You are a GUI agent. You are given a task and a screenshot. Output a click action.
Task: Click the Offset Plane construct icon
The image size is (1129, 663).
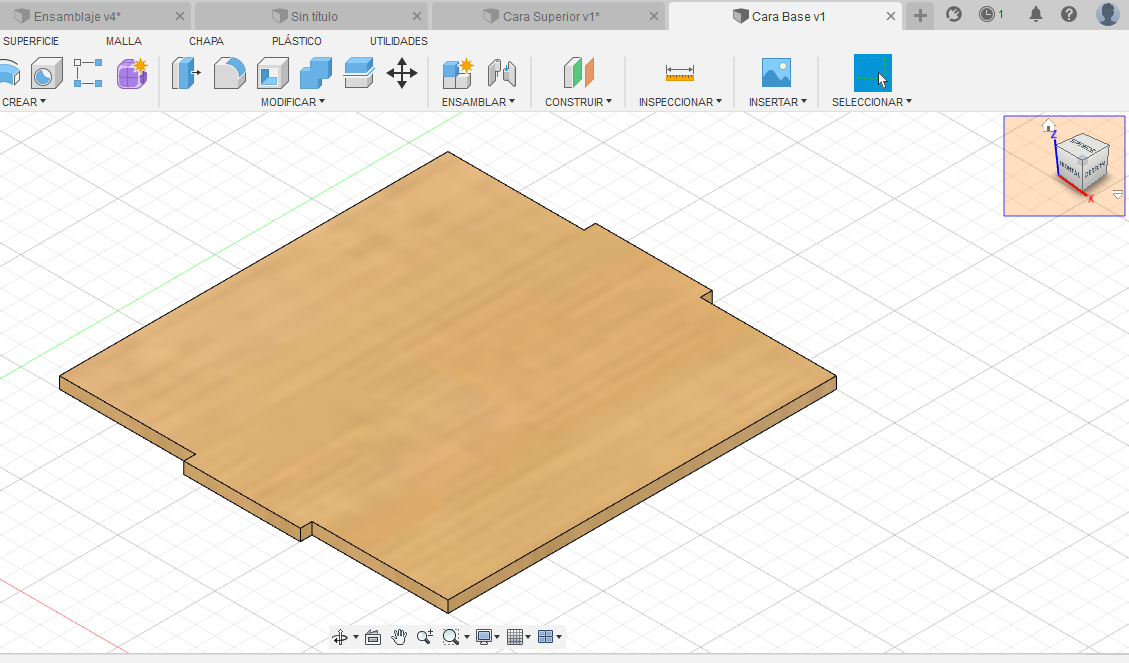[578, 73]
